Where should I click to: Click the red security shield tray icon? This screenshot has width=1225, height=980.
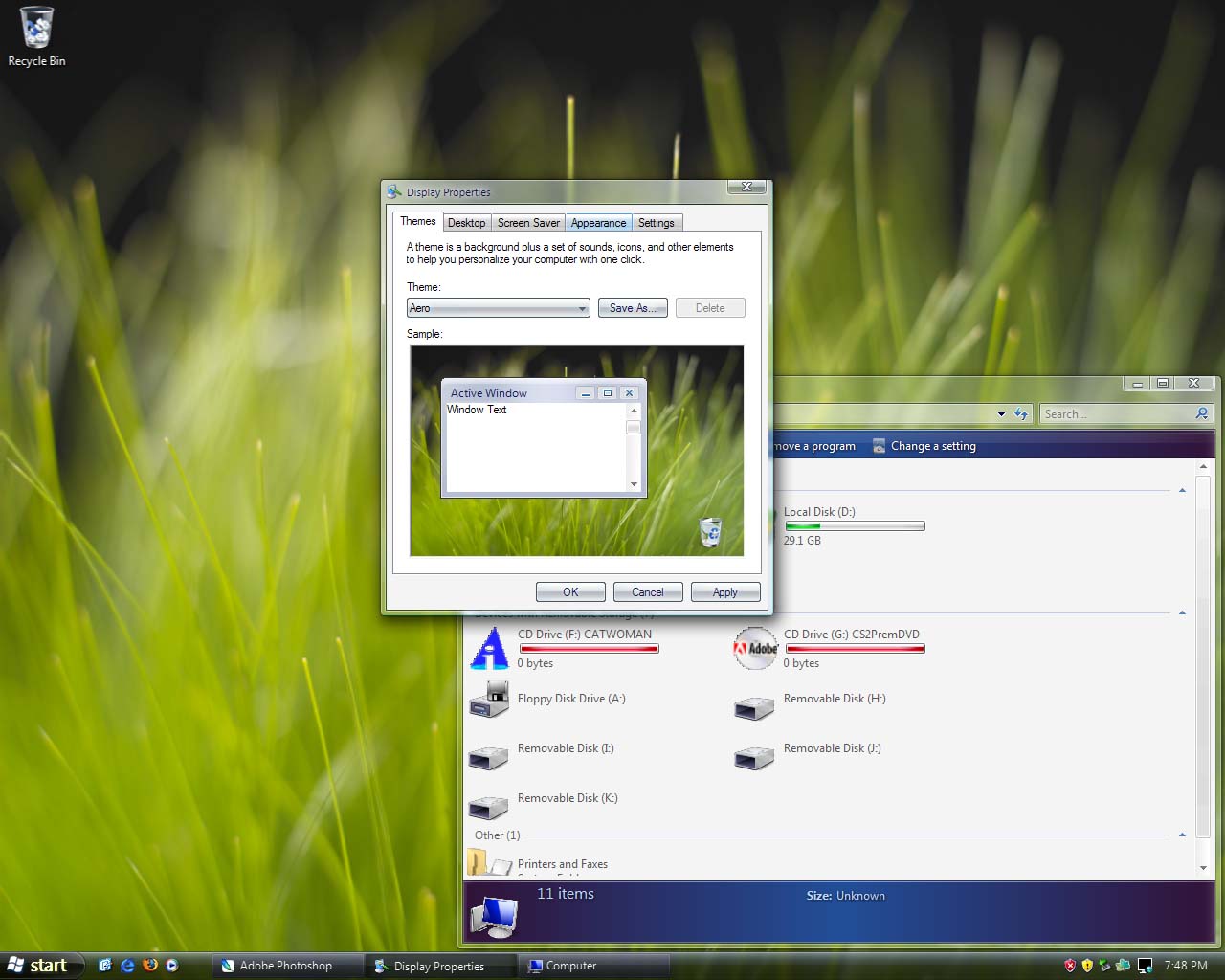pyautogui.click(x=1070, y=966)
